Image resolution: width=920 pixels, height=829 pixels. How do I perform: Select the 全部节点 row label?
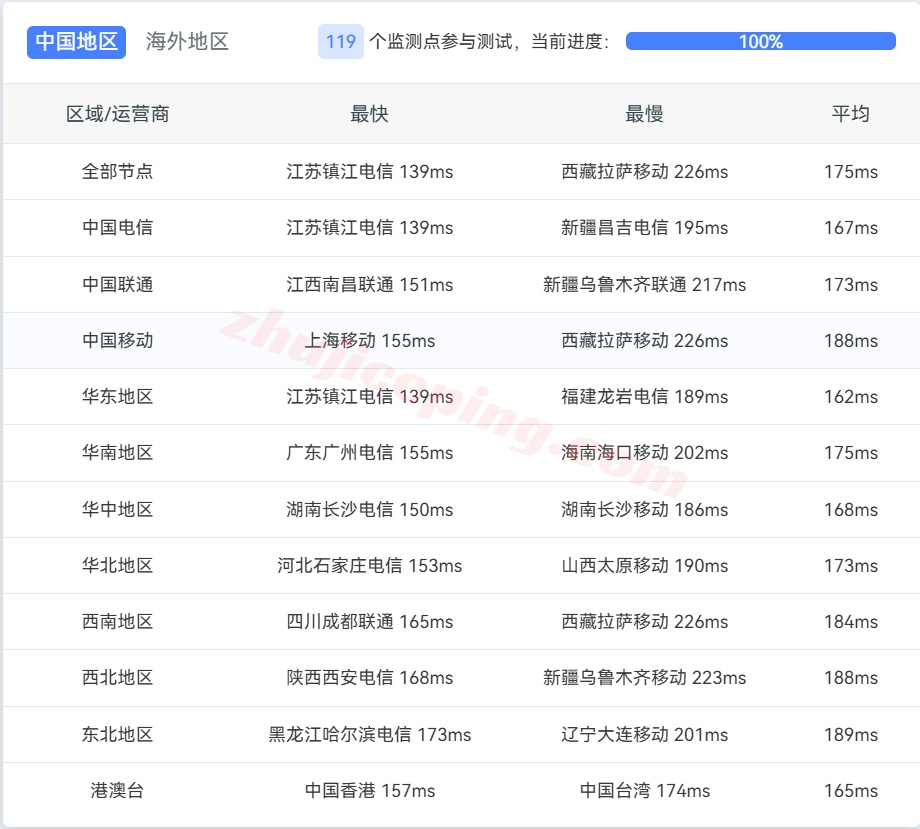pyautogui.click(x=118, y=172)
